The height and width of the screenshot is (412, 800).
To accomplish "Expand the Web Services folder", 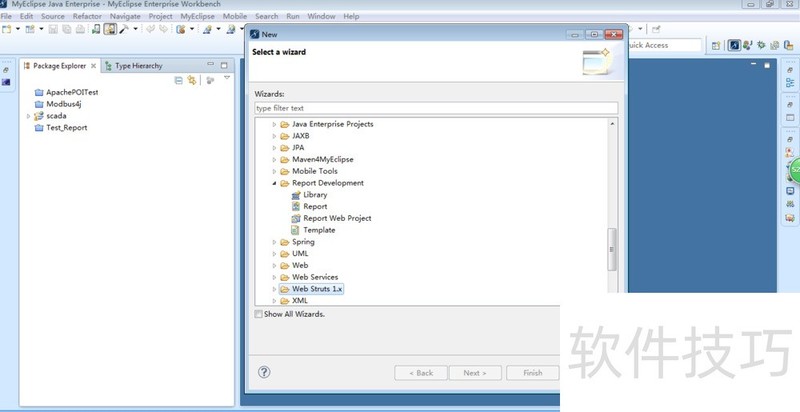I will tap(274, 277).
